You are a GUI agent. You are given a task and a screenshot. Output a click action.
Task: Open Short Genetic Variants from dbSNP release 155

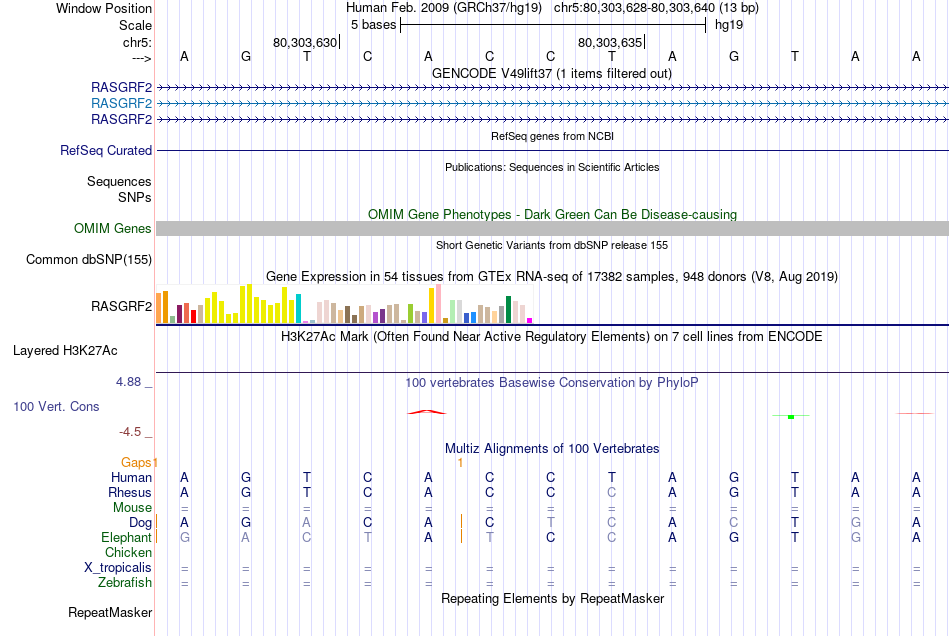(x=552, y=245)
